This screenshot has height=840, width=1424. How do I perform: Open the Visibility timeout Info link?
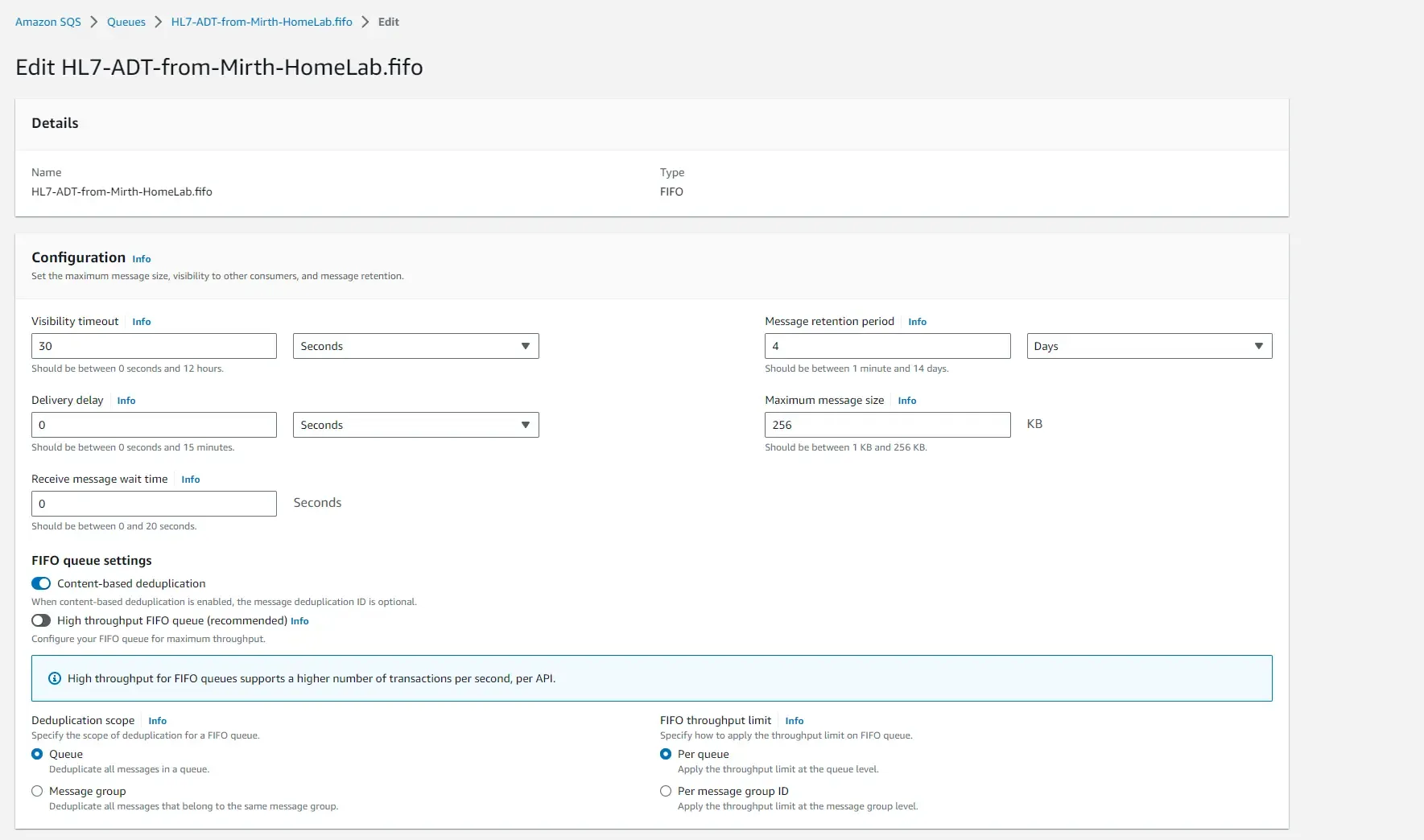[141, 321]
